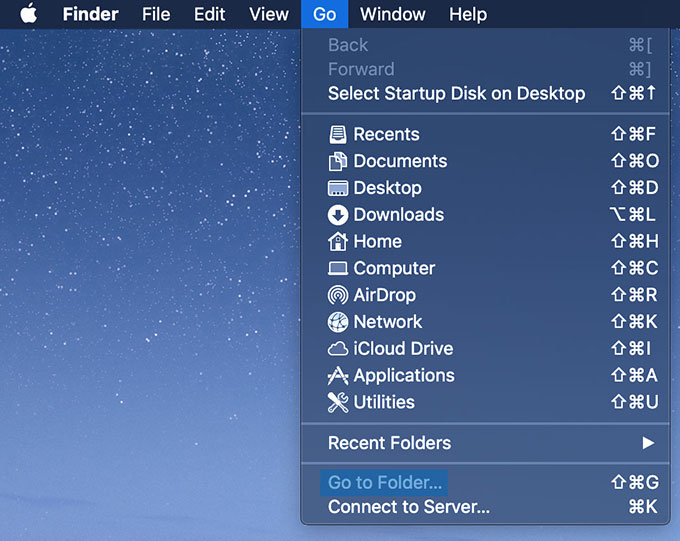Select the Computer menu entry text
This screenshot has height=541, width=680.
pyautogui.click(x=394, y=269)
